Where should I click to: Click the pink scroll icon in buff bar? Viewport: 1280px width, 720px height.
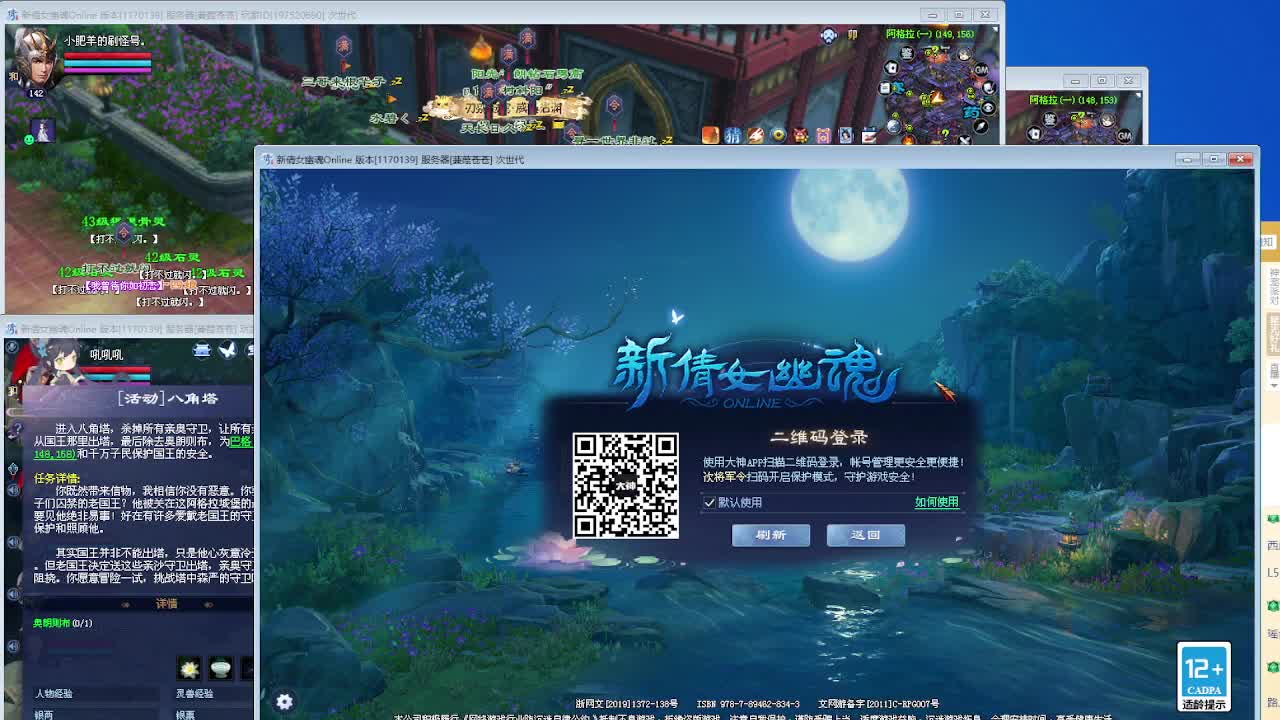(823, 135)
